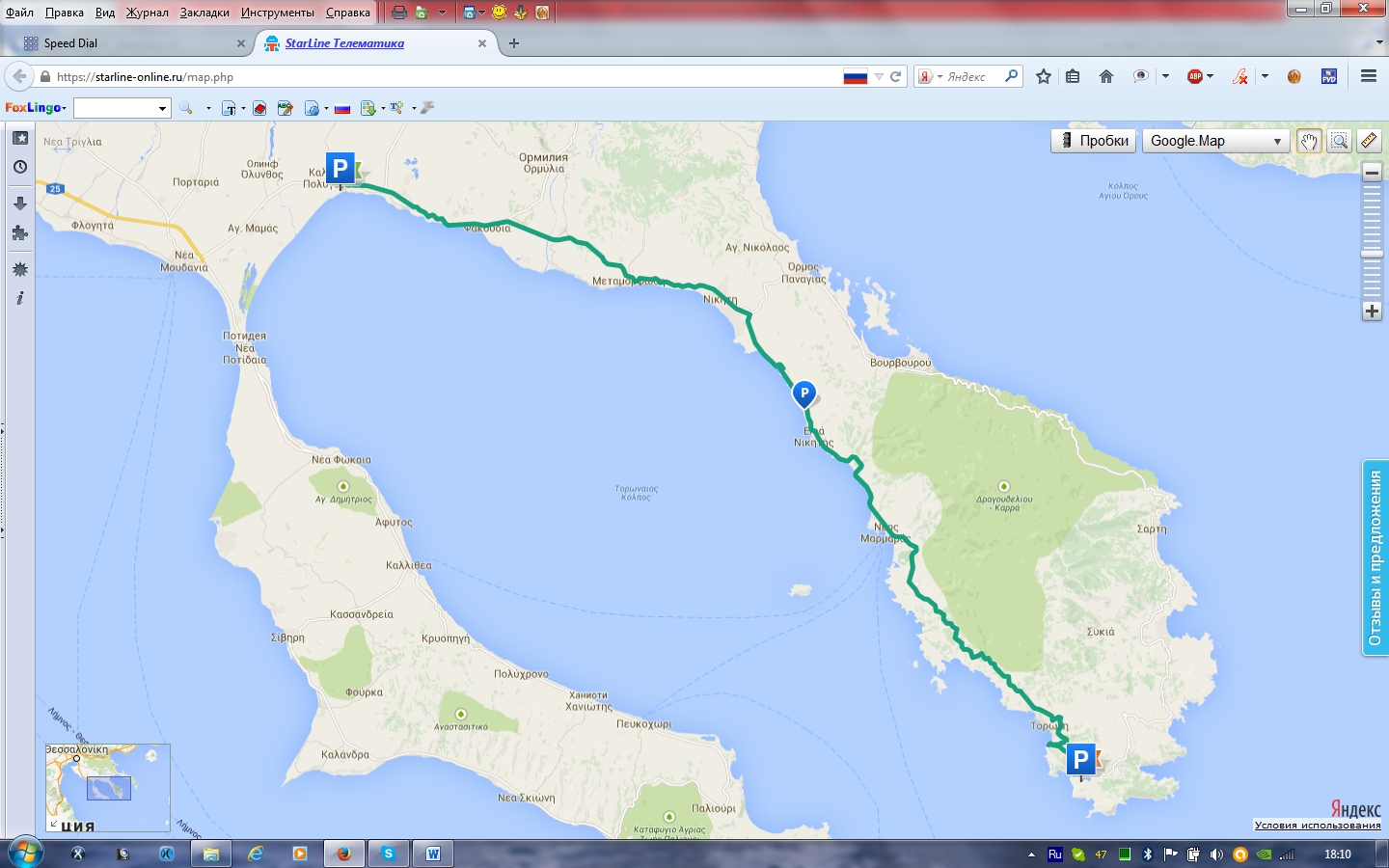
Task: Activate the magnifier zoom-to-area tool
Action: pos(1339,141)
